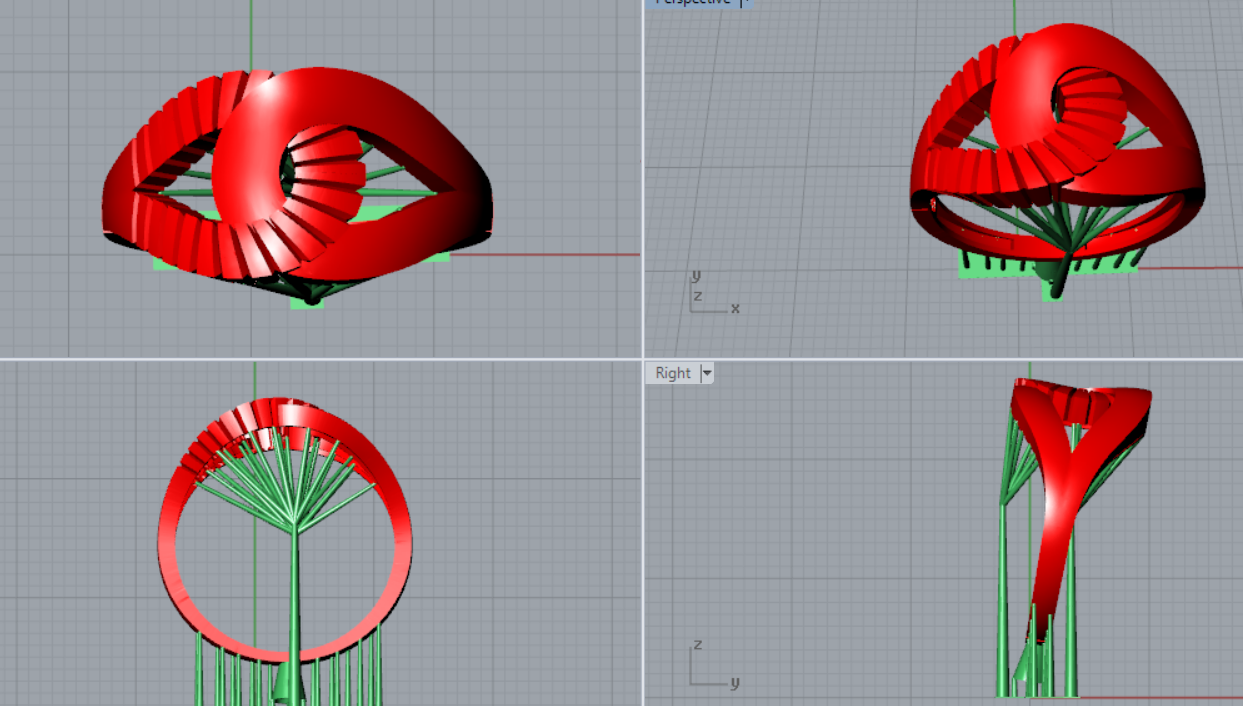1243x706 pixels.
Task: Click the center intersection of viewport dividers
Action: pos(642,359)
